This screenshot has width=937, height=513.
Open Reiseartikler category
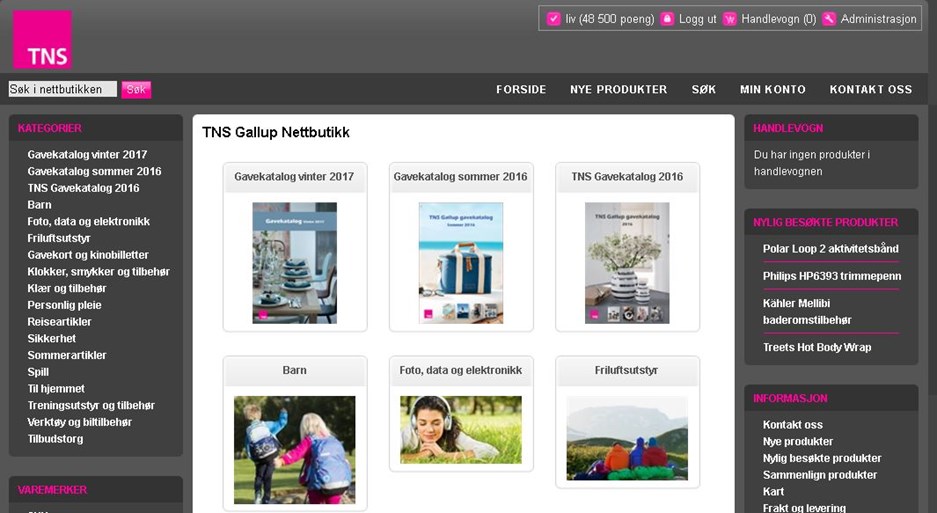(59, 322)
